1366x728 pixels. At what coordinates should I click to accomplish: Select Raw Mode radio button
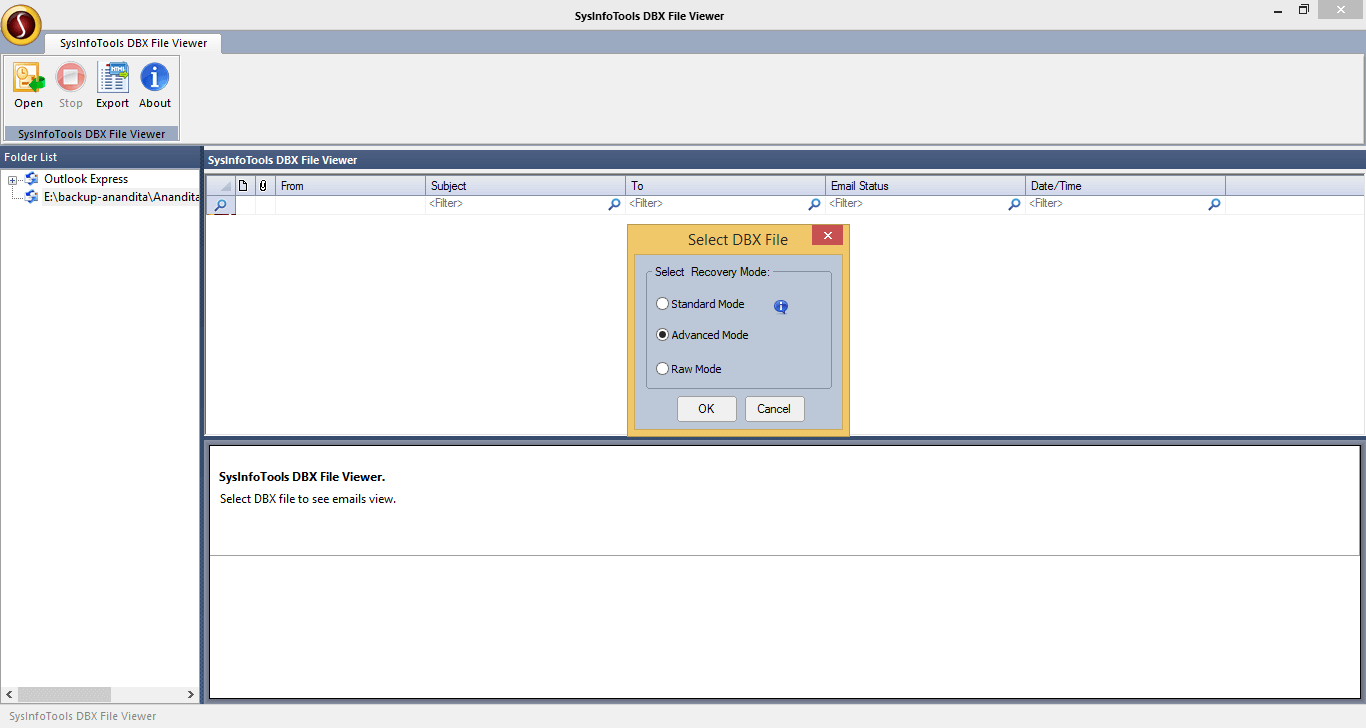tap(662, 369)
